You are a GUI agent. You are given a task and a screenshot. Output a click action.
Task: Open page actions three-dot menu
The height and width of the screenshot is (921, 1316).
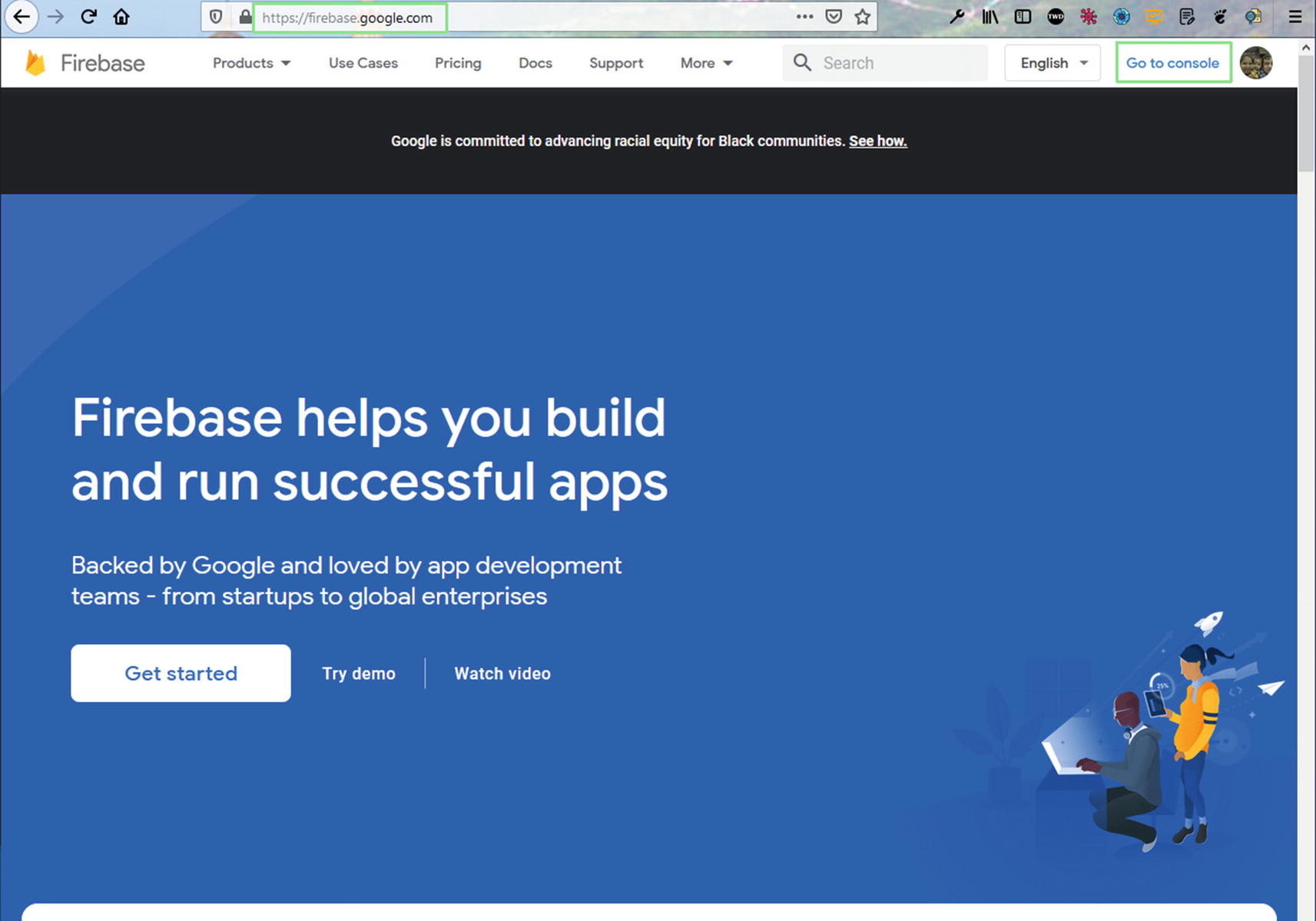coord(804,17)
